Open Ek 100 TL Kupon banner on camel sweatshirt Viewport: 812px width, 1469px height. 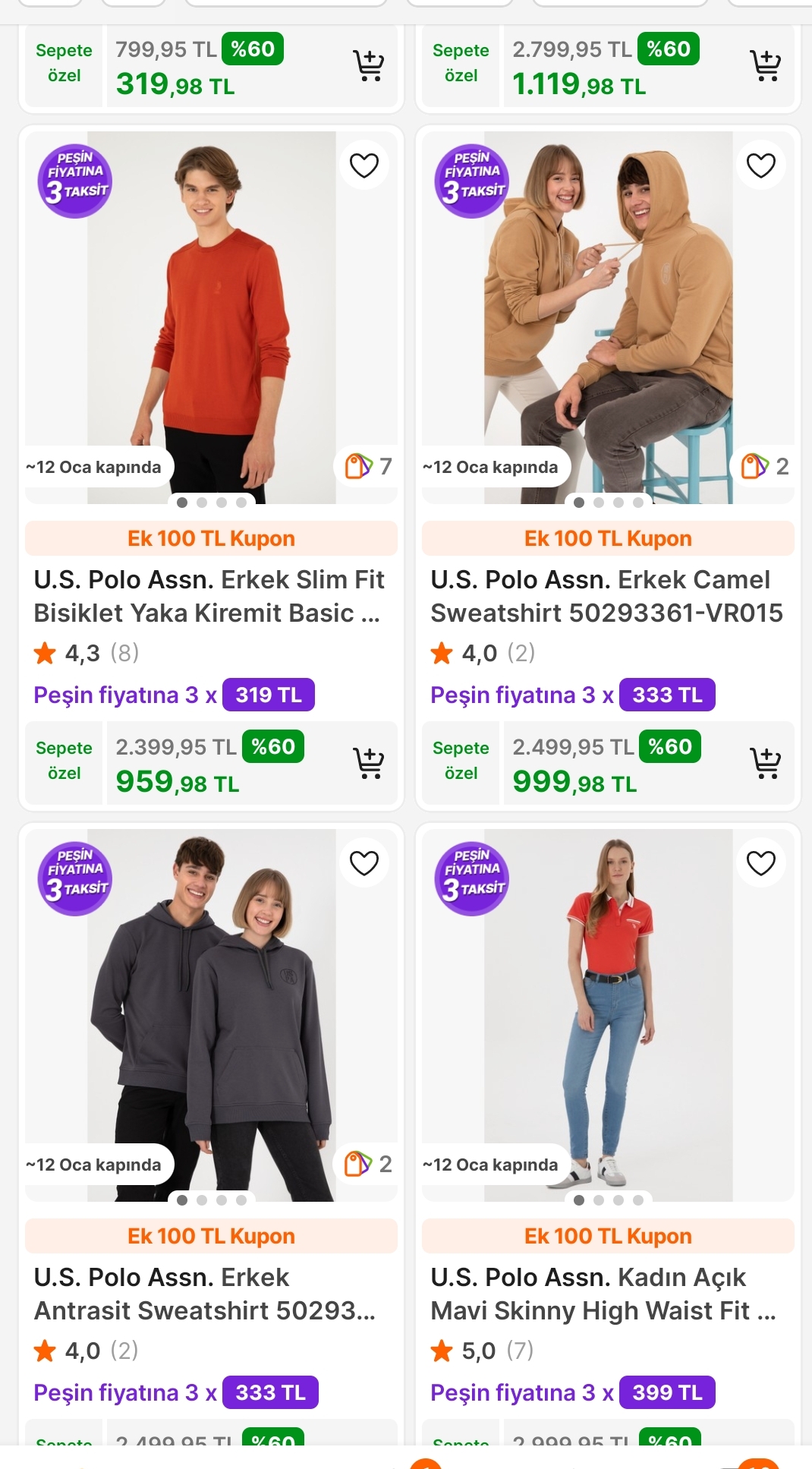pos(607,538)
